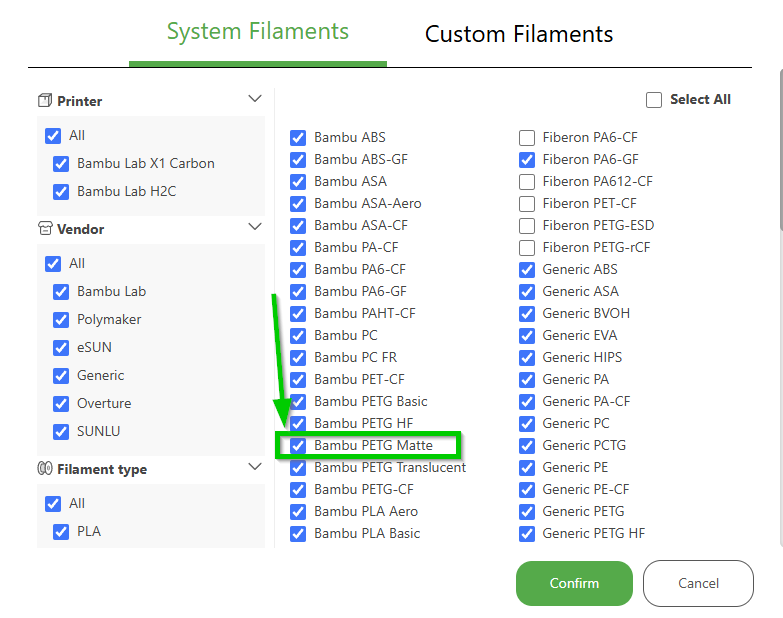The image size is (783, 618).
Task: Switch to Custom Filaments tab
Action: point(519,34)
